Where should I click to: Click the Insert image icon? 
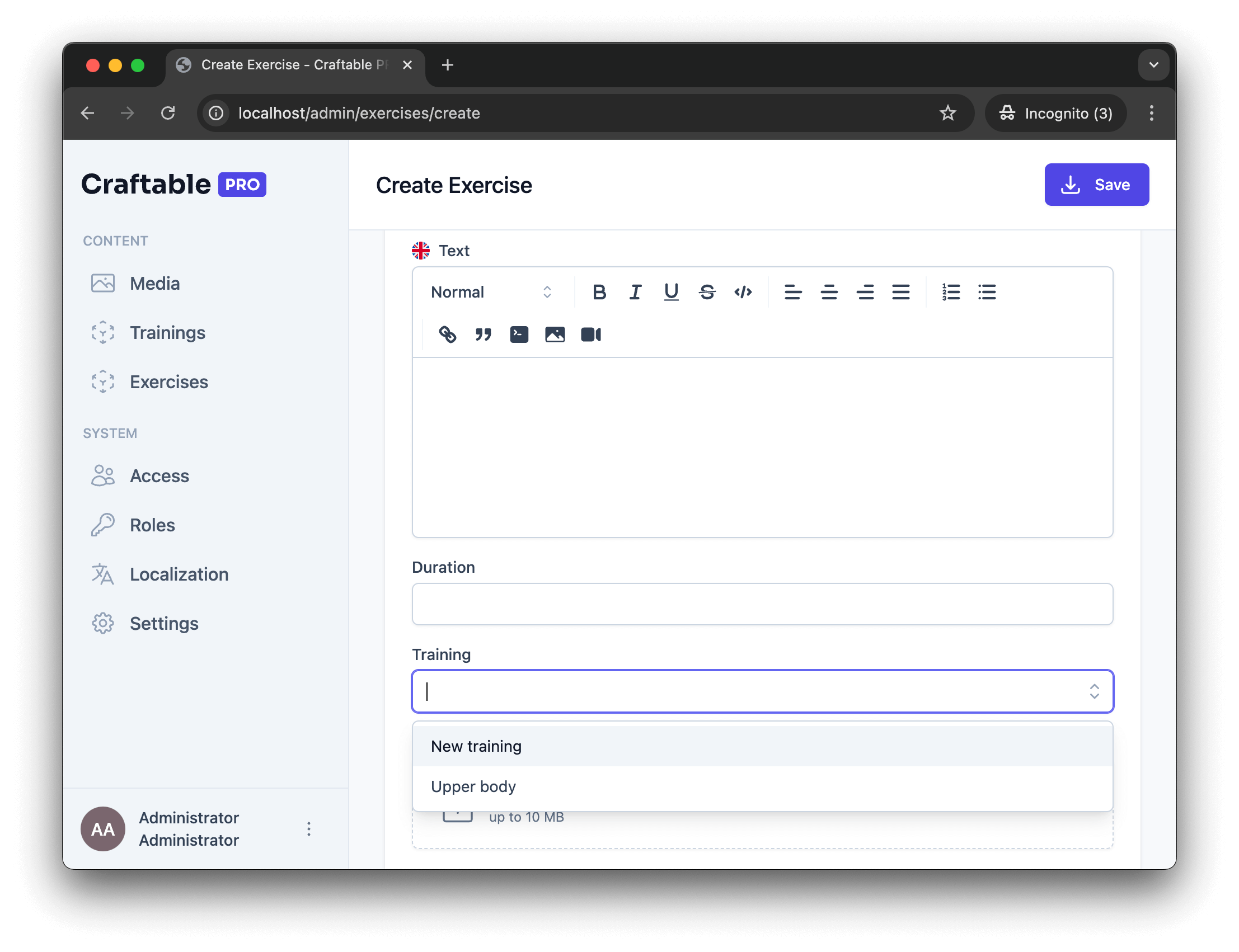click(x=555, y=334)
